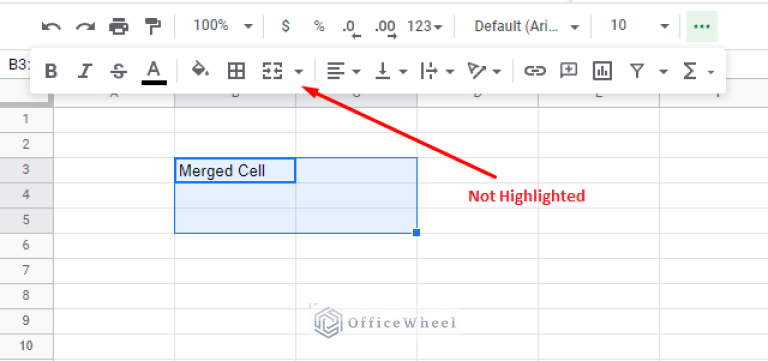This screenshot has height=361, width=768.
Task: Toggle Bold formatting
Action: click(x=51, y=72)
